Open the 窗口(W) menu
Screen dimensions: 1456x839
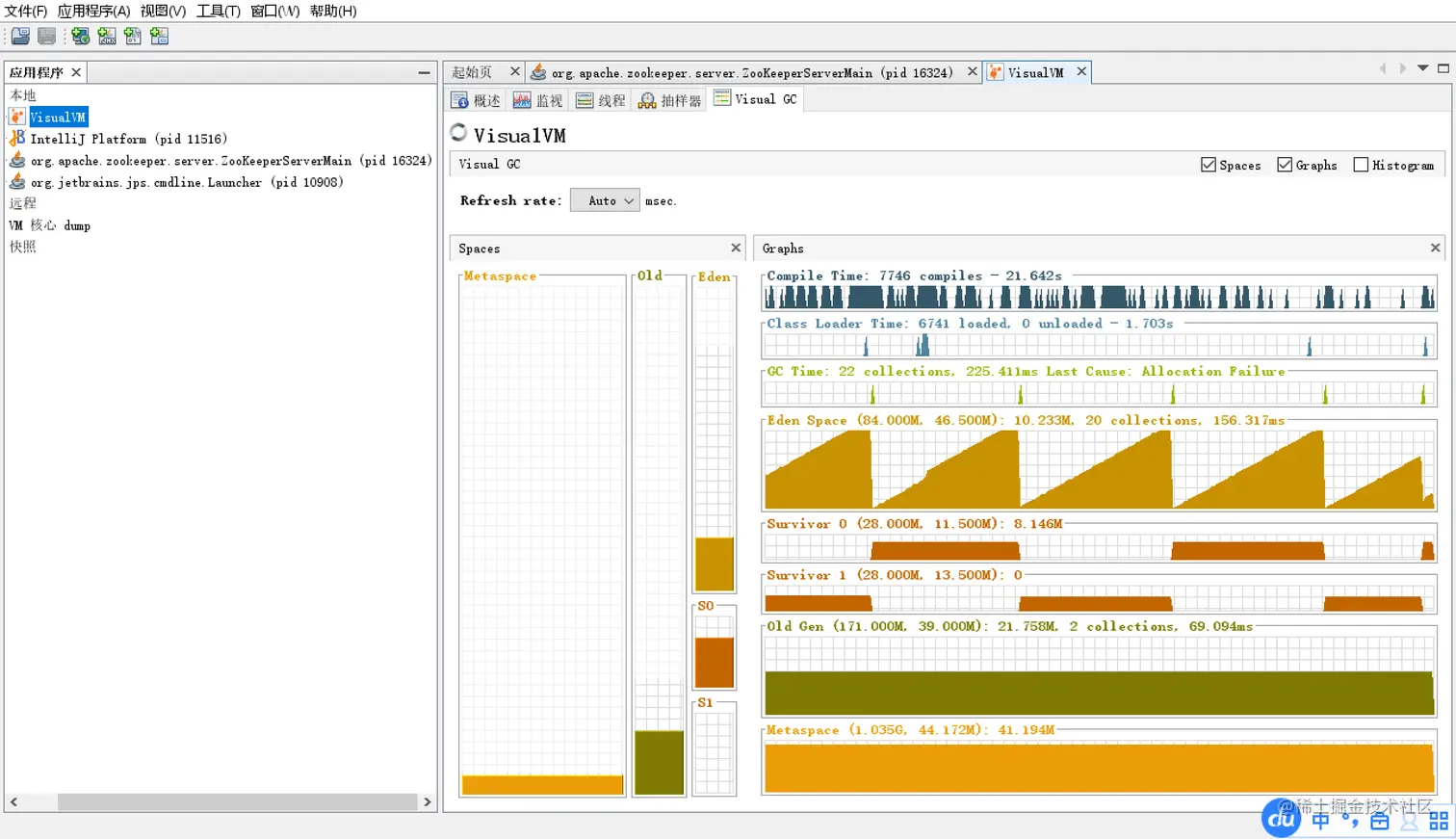coord(275,11)
